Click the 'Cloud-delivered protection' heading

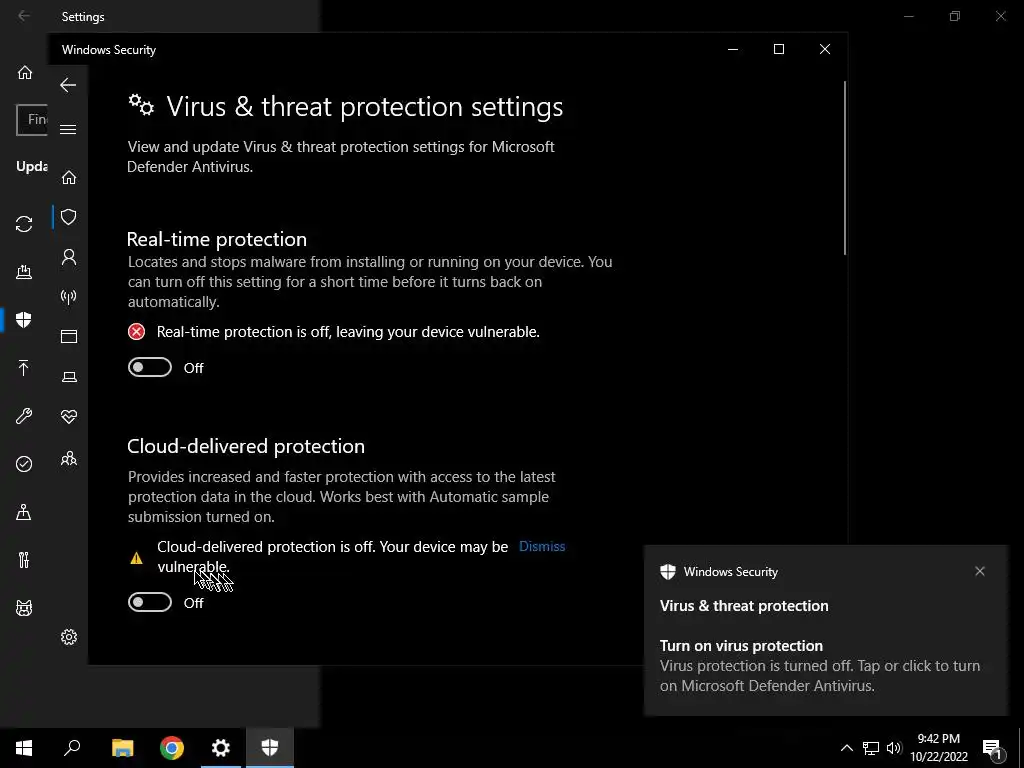pos(246,446)
